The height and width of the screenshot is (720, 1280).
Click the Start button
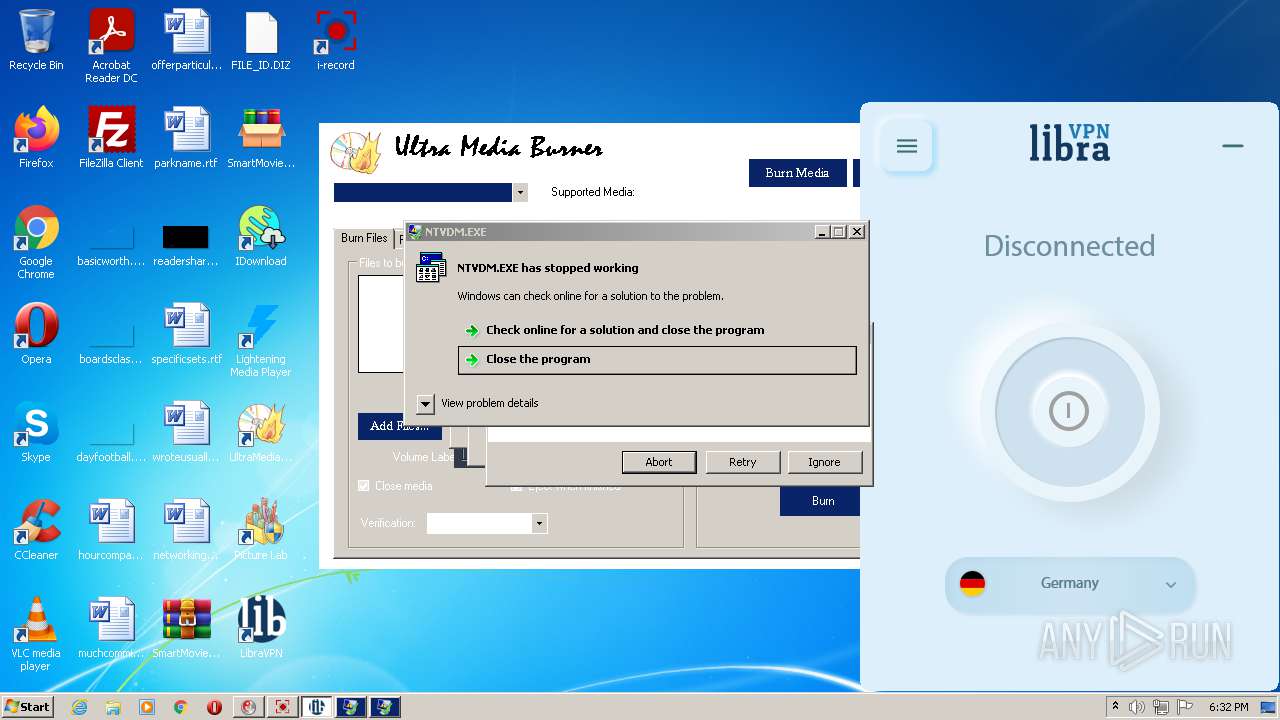(x=27, y=707)
